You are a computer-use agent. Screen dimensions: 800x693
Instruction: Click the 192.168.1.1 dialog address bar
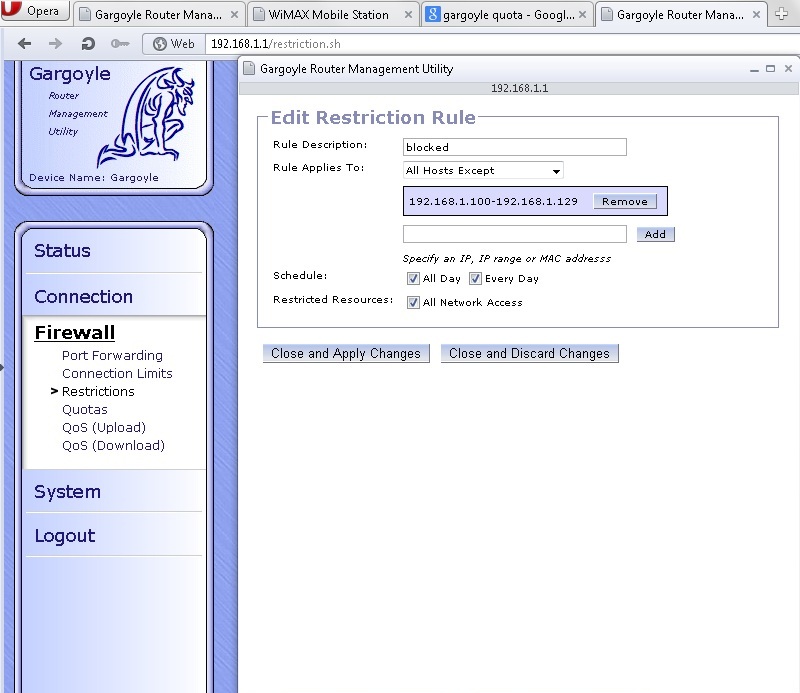click(519, 88)
